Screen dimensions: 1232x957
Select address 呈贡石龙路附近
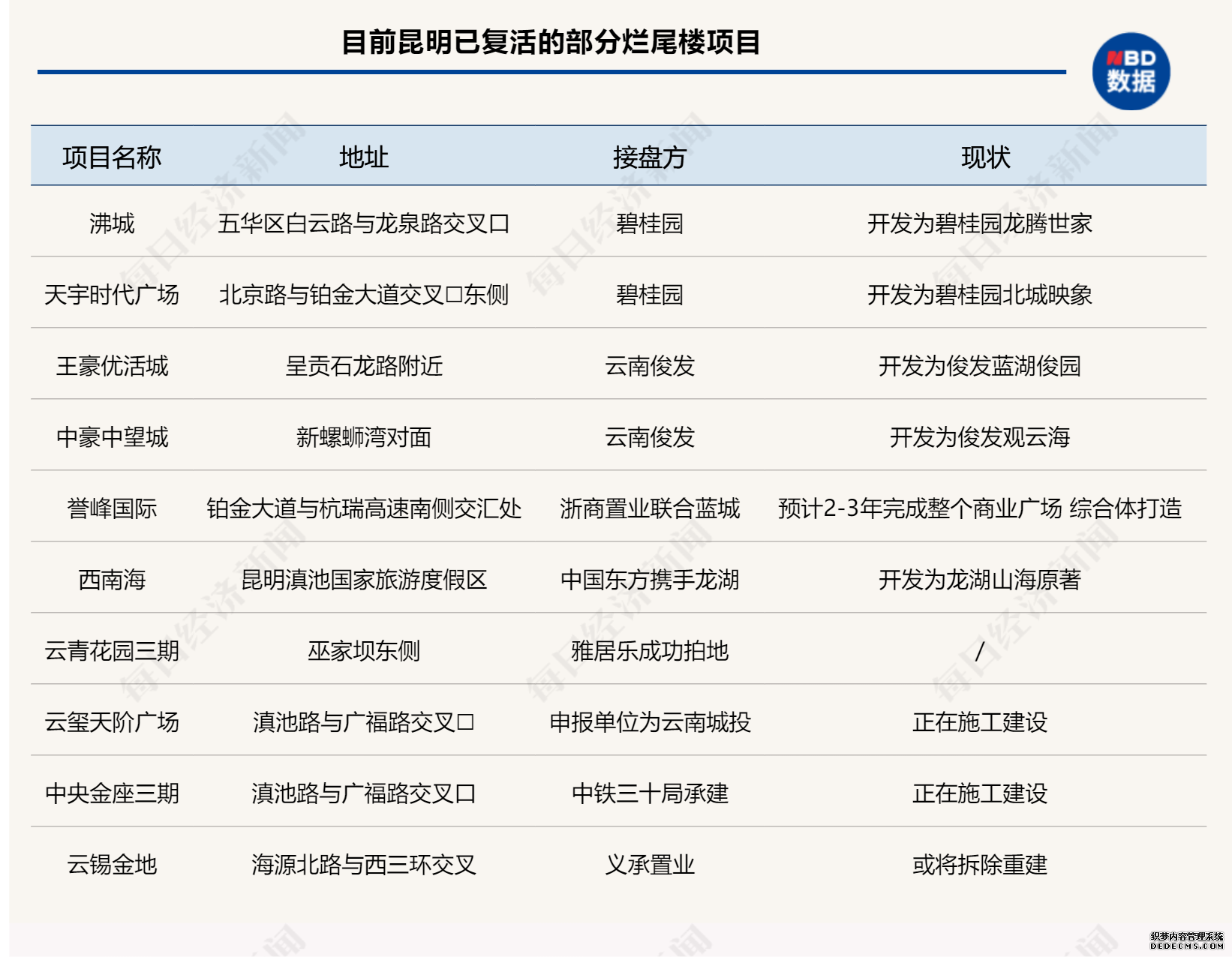[364, 366]
